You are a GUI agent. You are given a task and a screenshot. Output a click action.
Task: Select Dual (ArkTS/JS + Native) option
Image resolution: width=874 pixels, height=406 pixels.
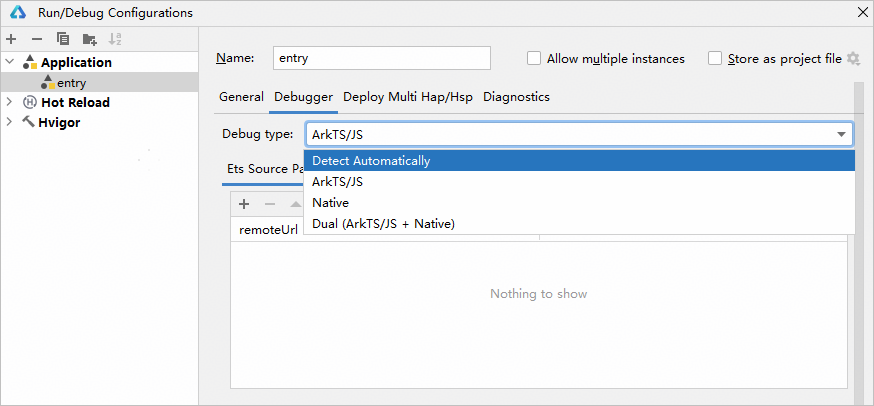[383, 224]
